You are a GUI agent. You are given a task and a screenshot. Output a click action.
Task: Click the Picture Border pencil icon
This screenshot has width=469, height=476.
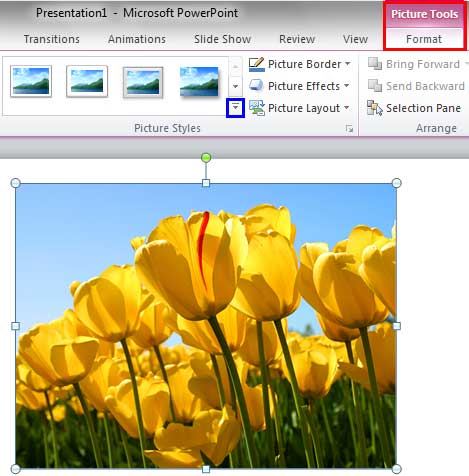tap(256, 64)
